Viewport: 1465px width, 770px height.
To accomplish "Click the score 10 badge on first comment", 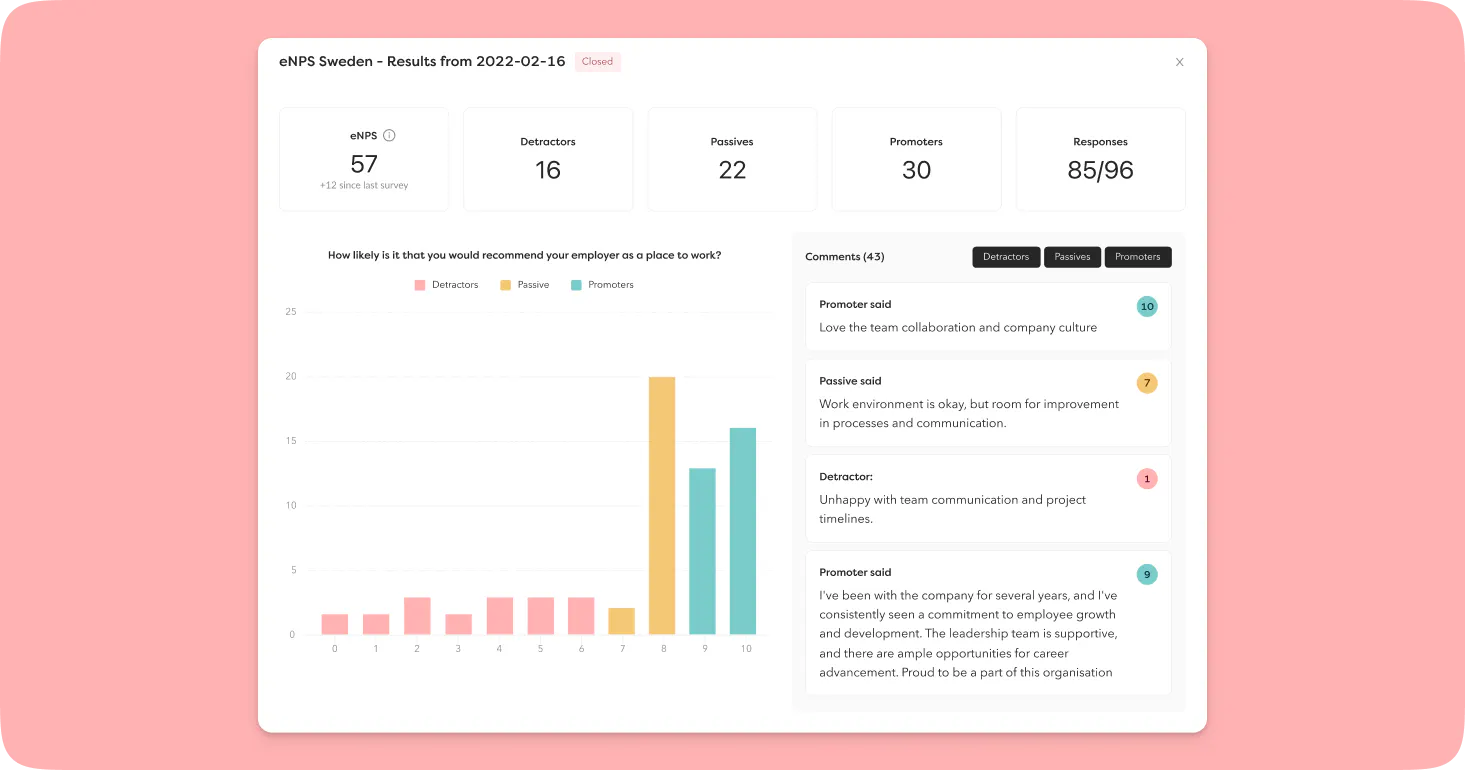I will 1147,306.
